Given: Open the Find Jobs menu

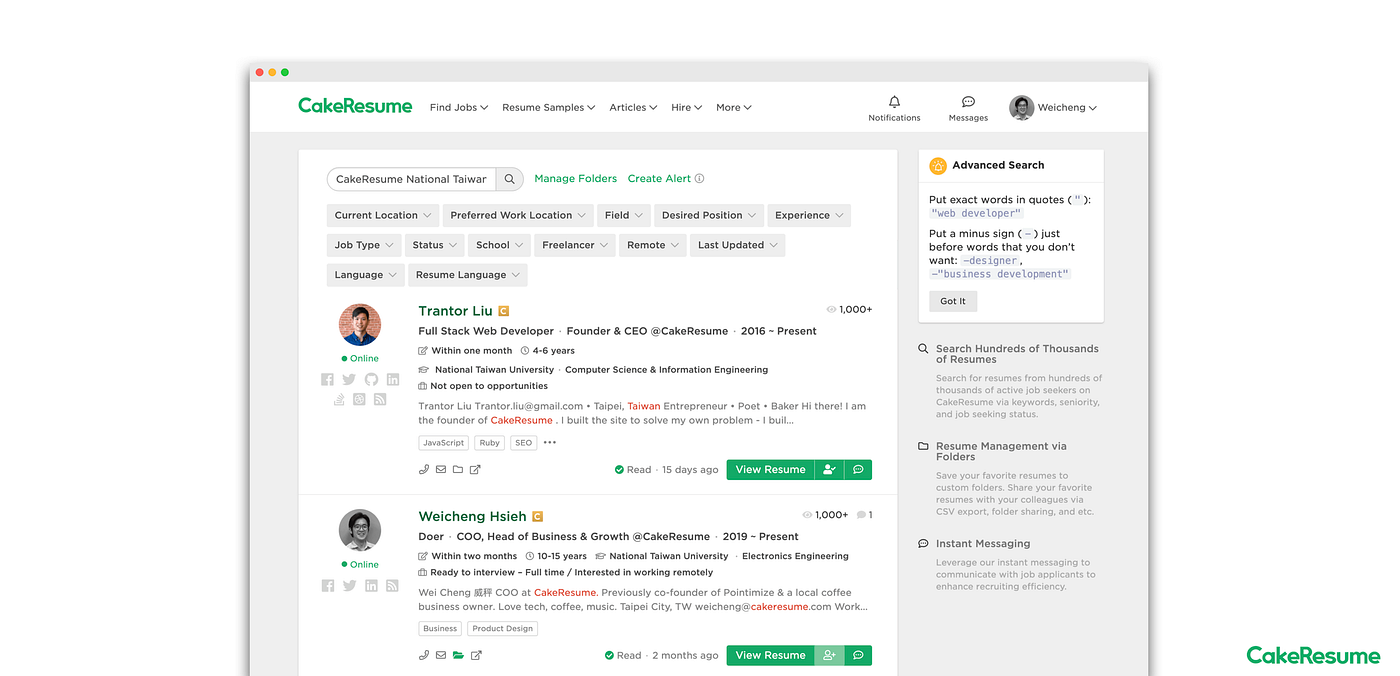Looking at the screenshot, I should click(x=459, y=107).
